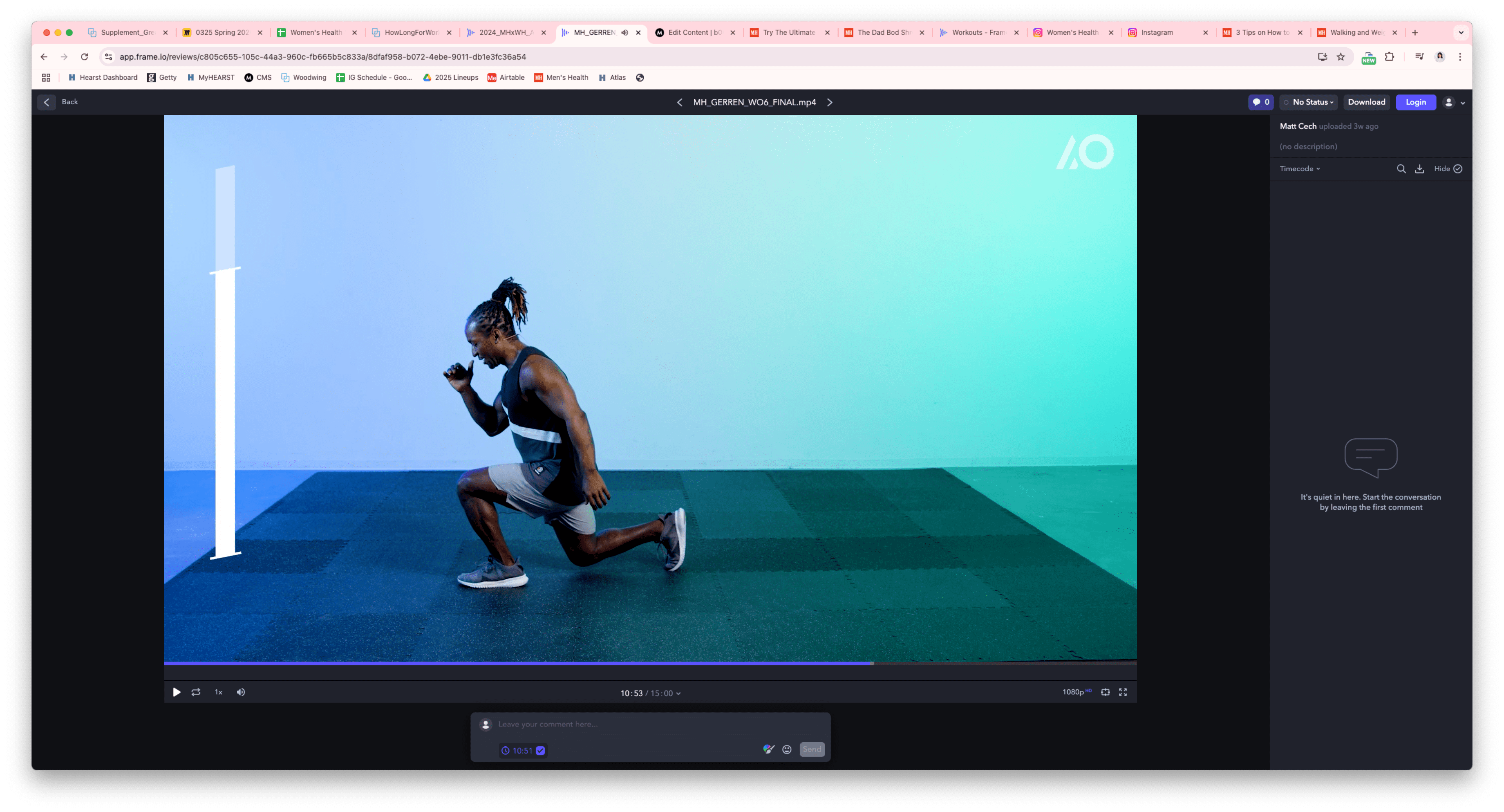Download comments via panel export icon
The width and height of the screenshot is (1504, 812).
1419,169
